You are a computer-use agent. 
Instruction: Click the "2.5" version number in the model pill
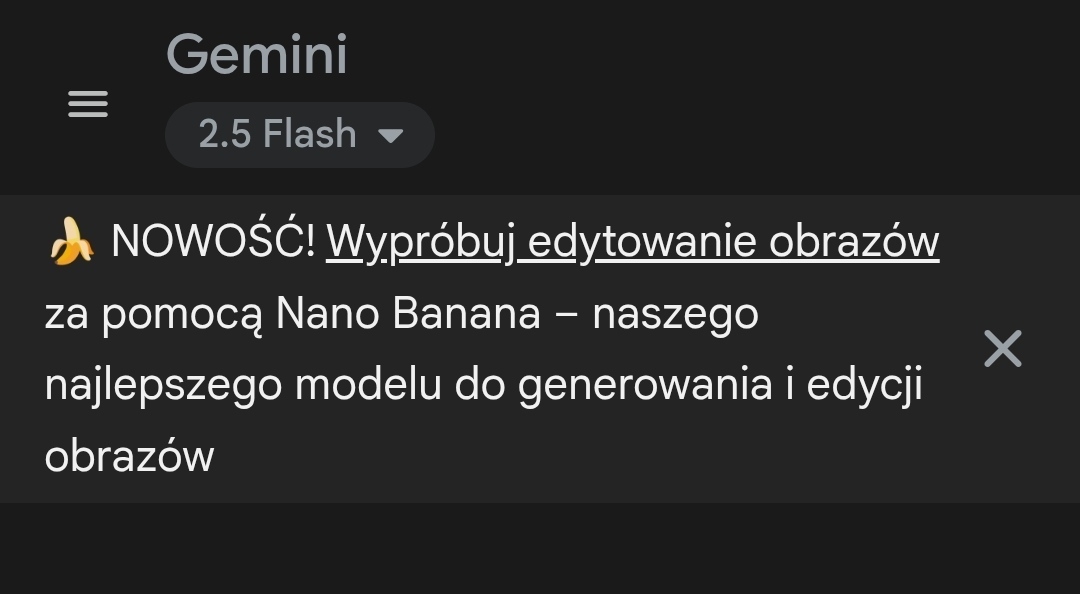[x=224, y=134]
